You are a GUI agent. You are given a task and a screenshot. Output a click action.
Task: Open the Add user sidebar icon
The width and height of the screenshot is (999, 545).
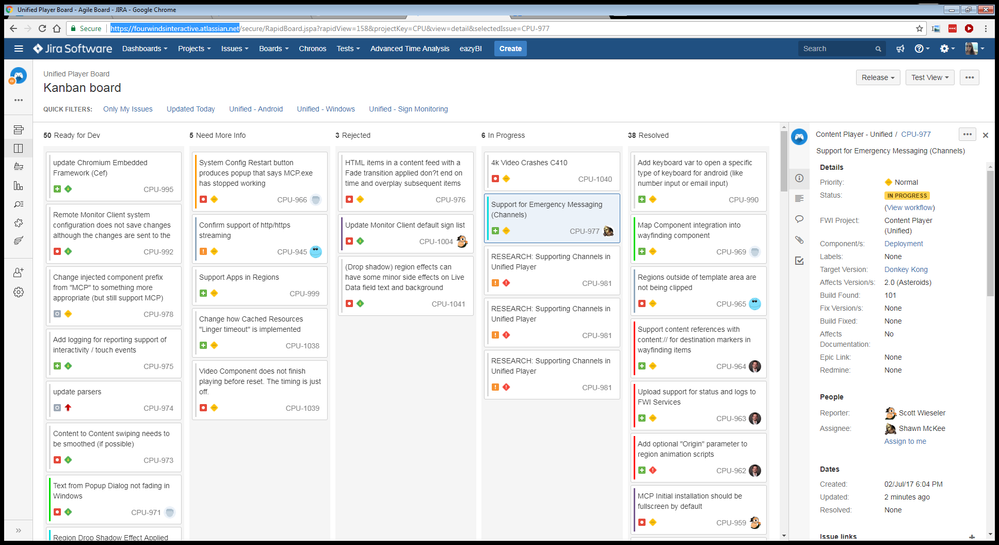click(x=18, y=272)
